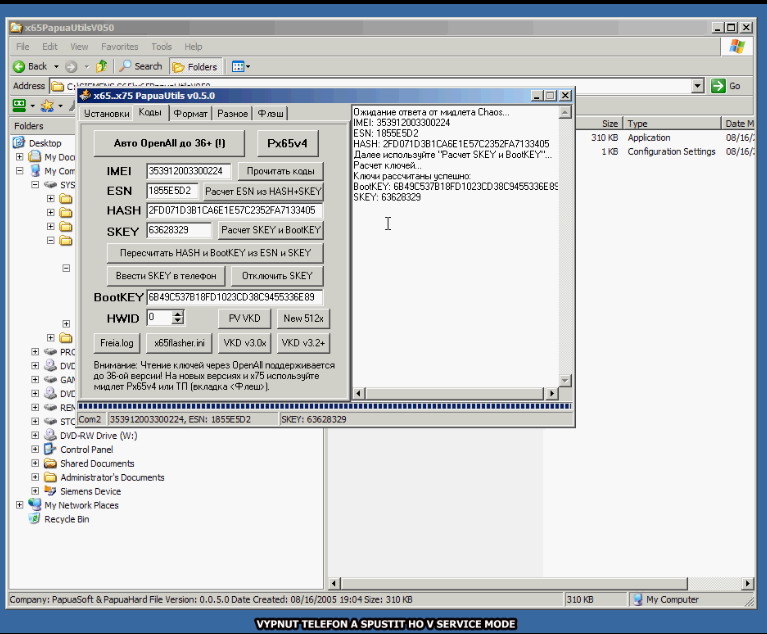Open the Favorites menu
Image resolution: width=767 pixels, height=634 pixels.
119,46
